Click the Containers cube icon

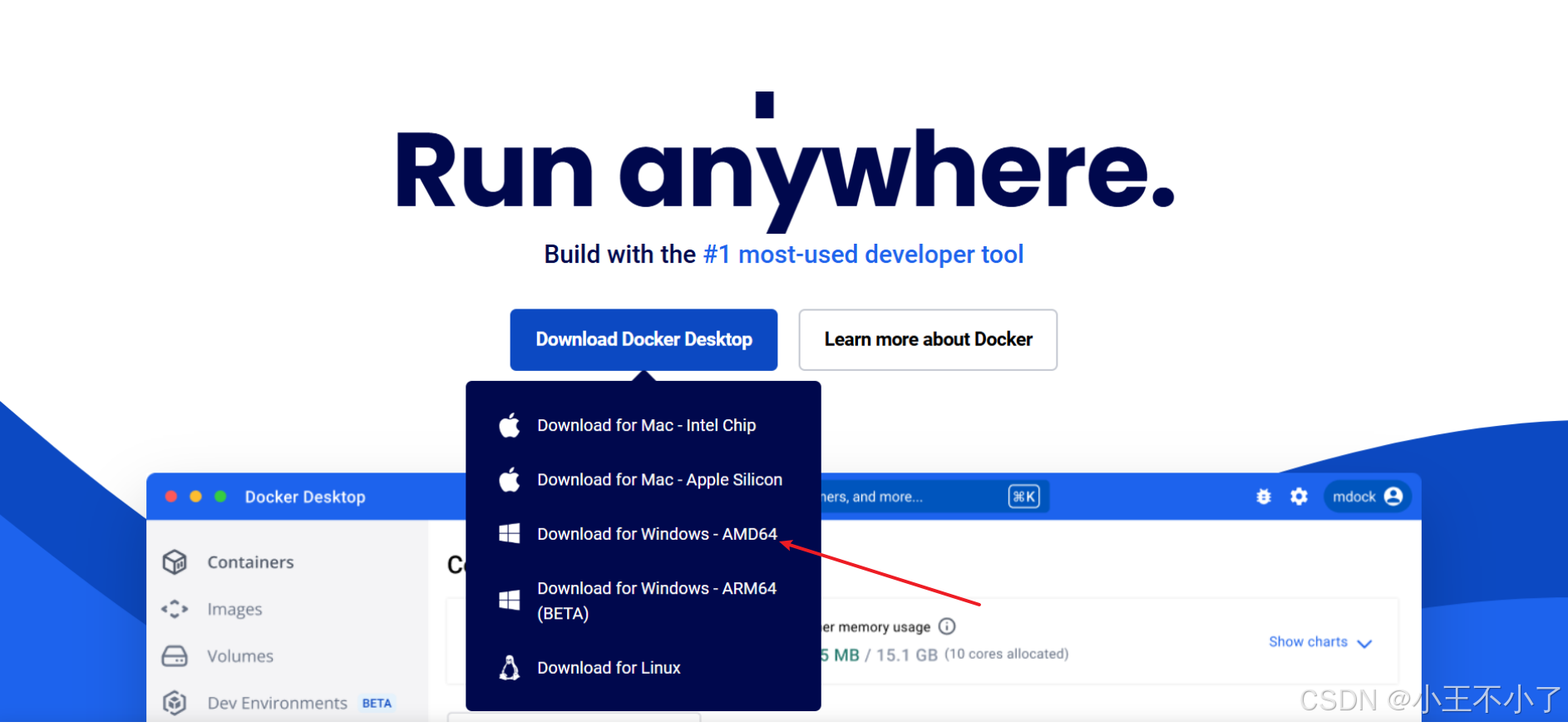point(175,562)
